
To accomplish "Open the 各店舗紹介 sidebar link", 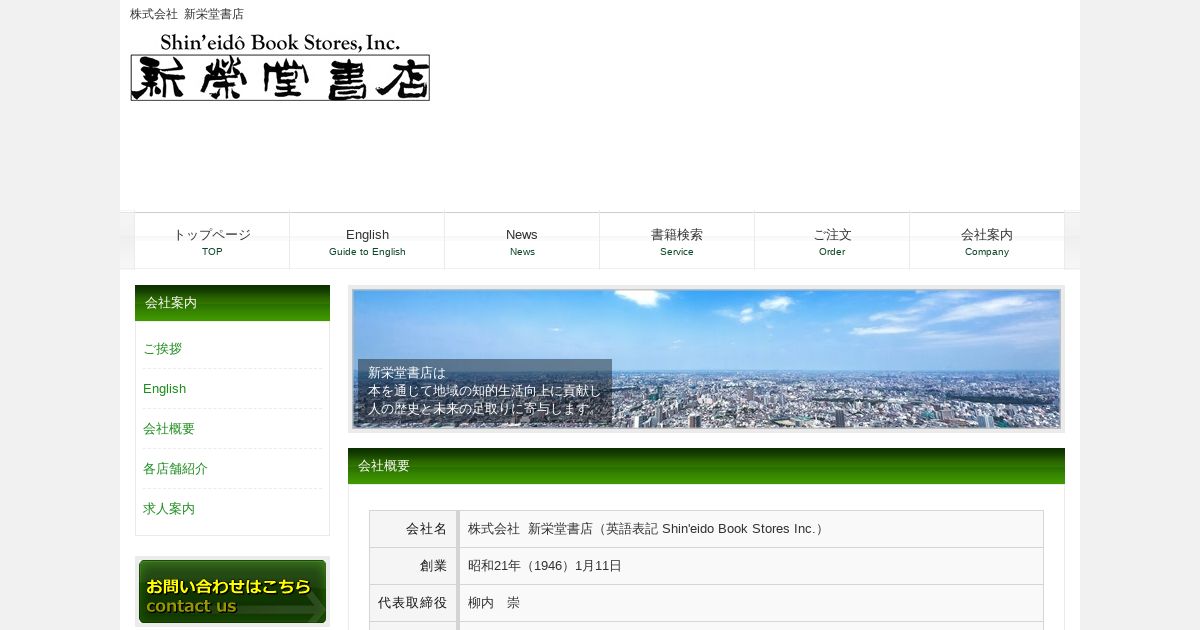I will (175, 469).
